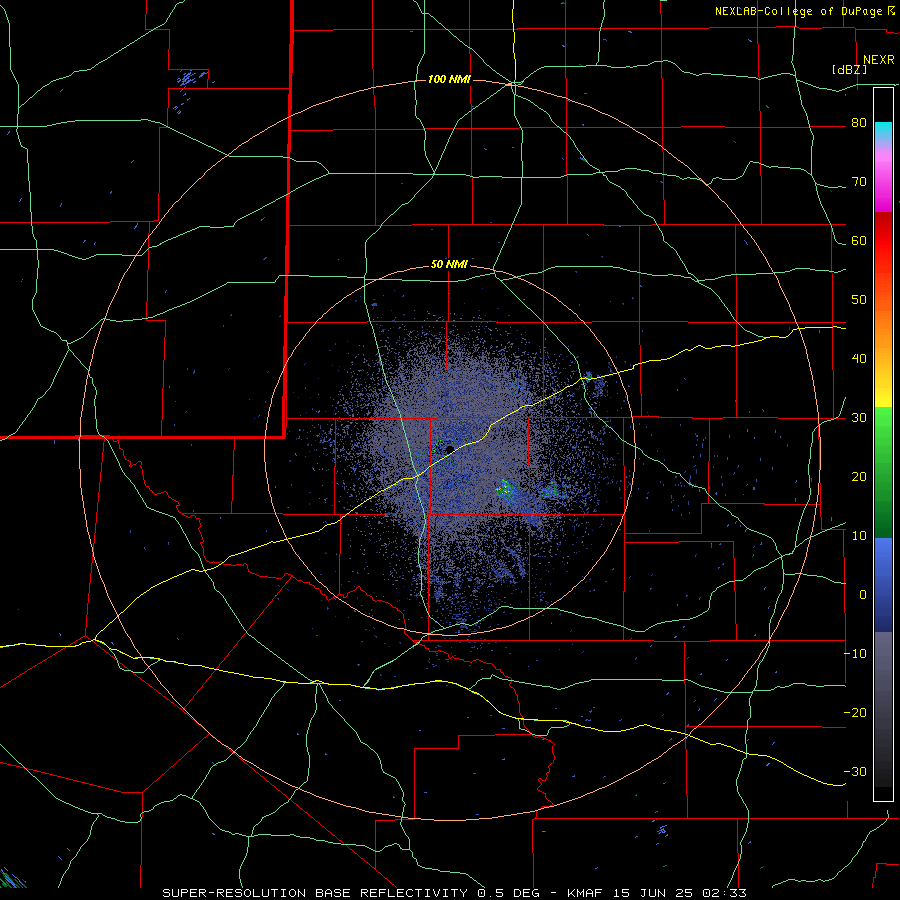Click the 60 value on the dBZ scale

click(859, 241)
